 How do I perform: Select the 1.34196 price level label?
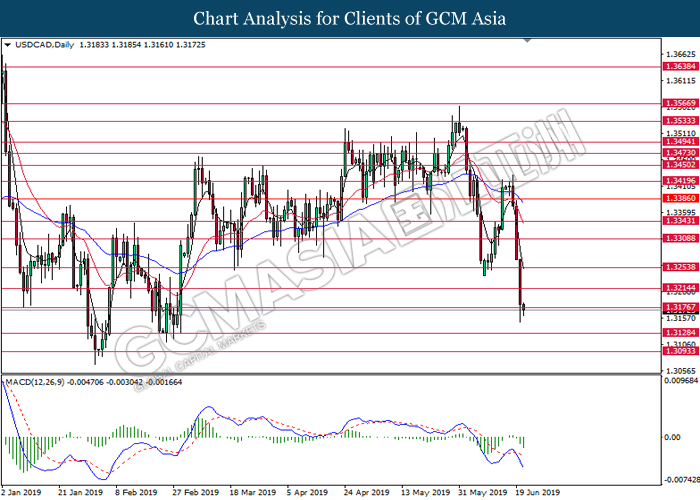coord(680,181)
